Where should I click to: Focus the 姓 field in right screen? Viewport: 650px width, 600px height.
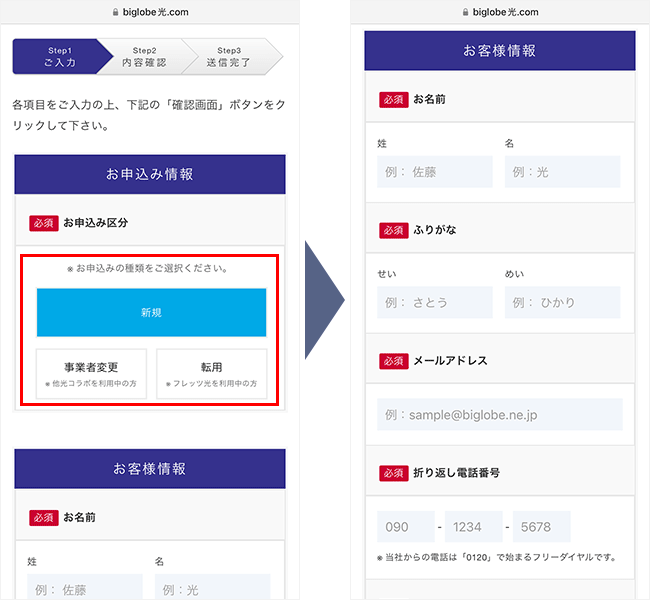(x=435, y=172)
